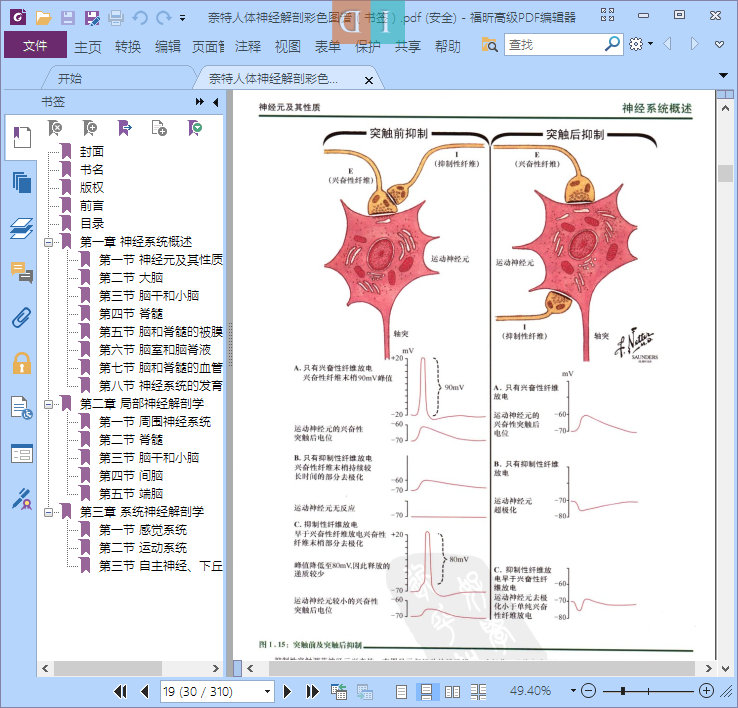Image resolution: width=738 pixels, height=708 pixels.
Task: Open the 主页 ribbon tab
Action: coord(88,47)
